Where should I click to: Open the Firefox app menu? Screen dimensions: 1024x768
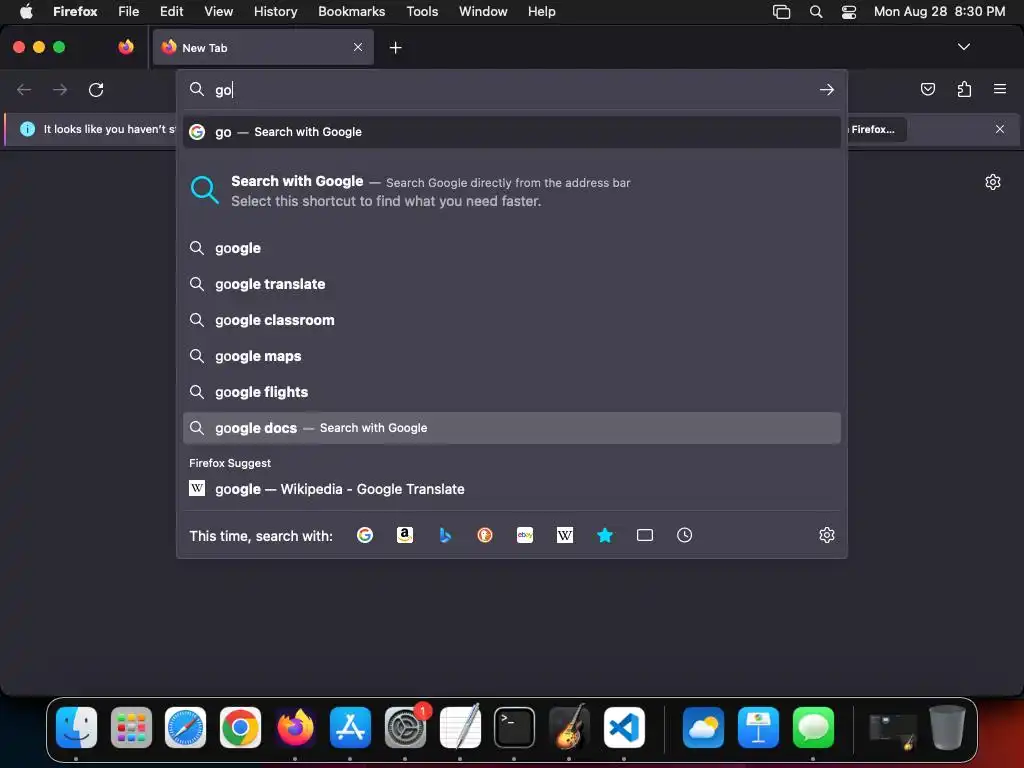click(75, 12)
